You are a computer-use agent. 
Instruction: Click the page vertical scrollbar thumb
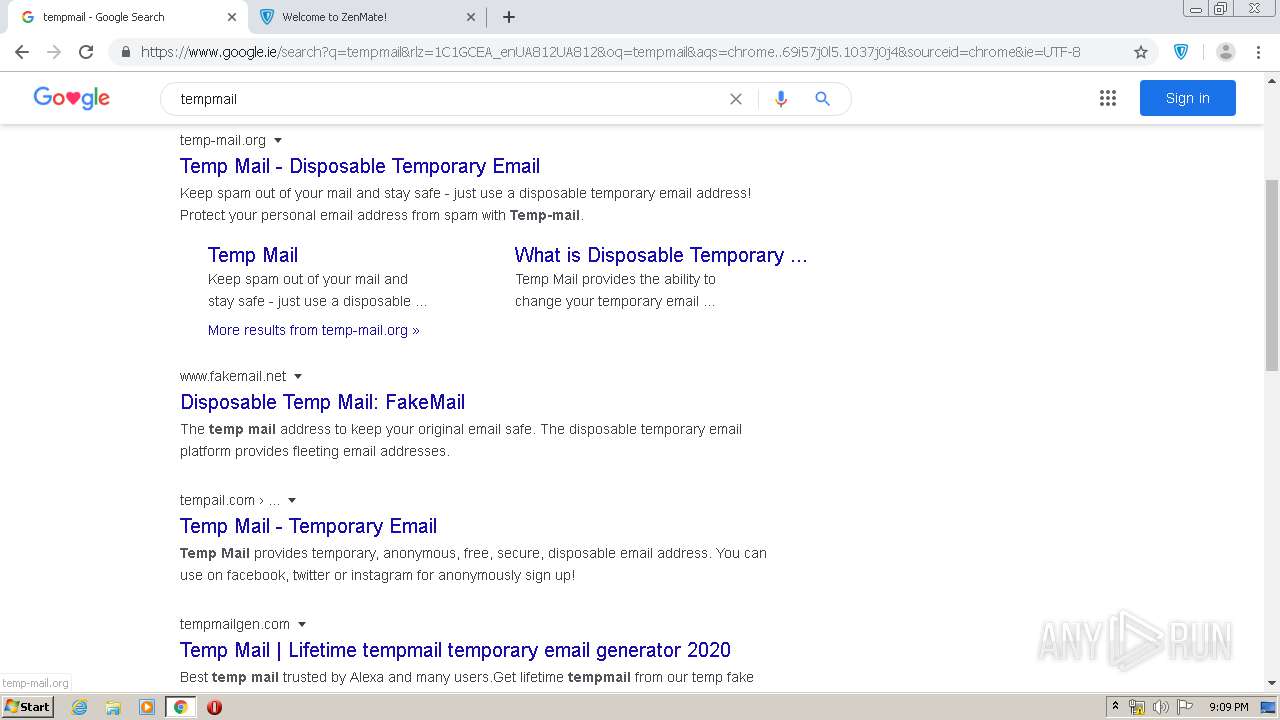point(1272,275)
